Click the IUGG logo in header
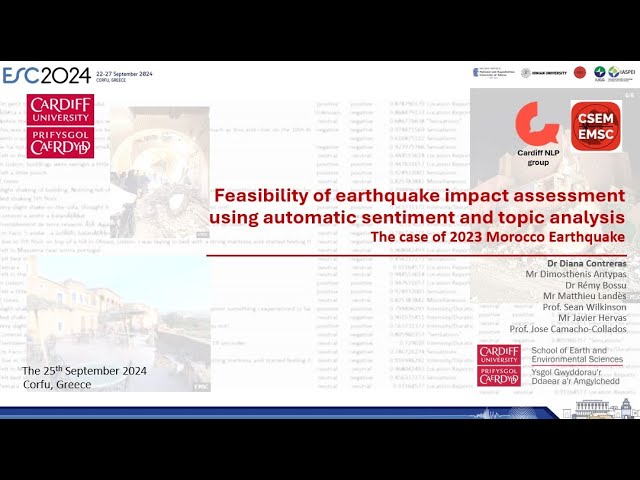 tap(600, 74)
